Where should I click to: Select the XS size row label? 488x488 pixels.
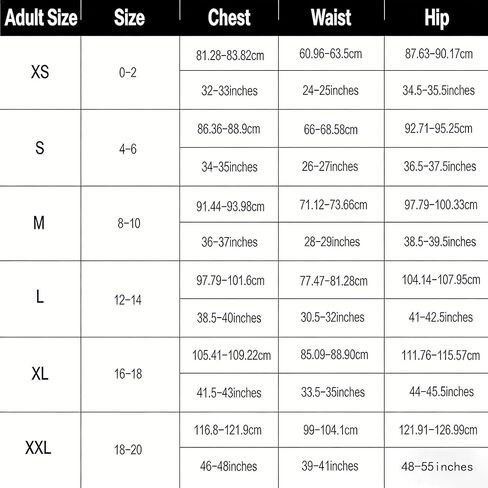(x=40, y=72)
